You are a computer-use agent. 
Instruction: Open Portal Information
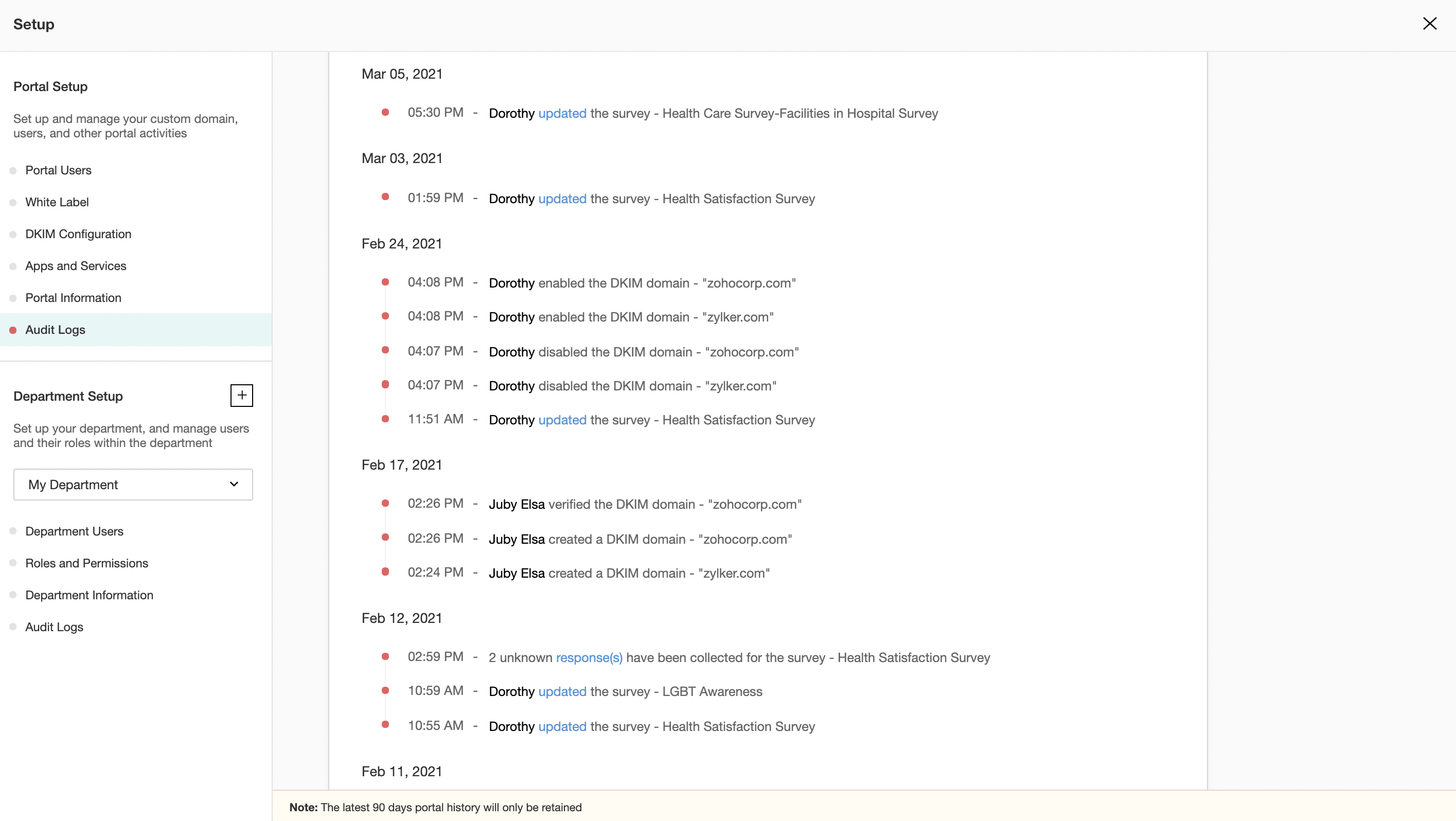coord(73,298)
